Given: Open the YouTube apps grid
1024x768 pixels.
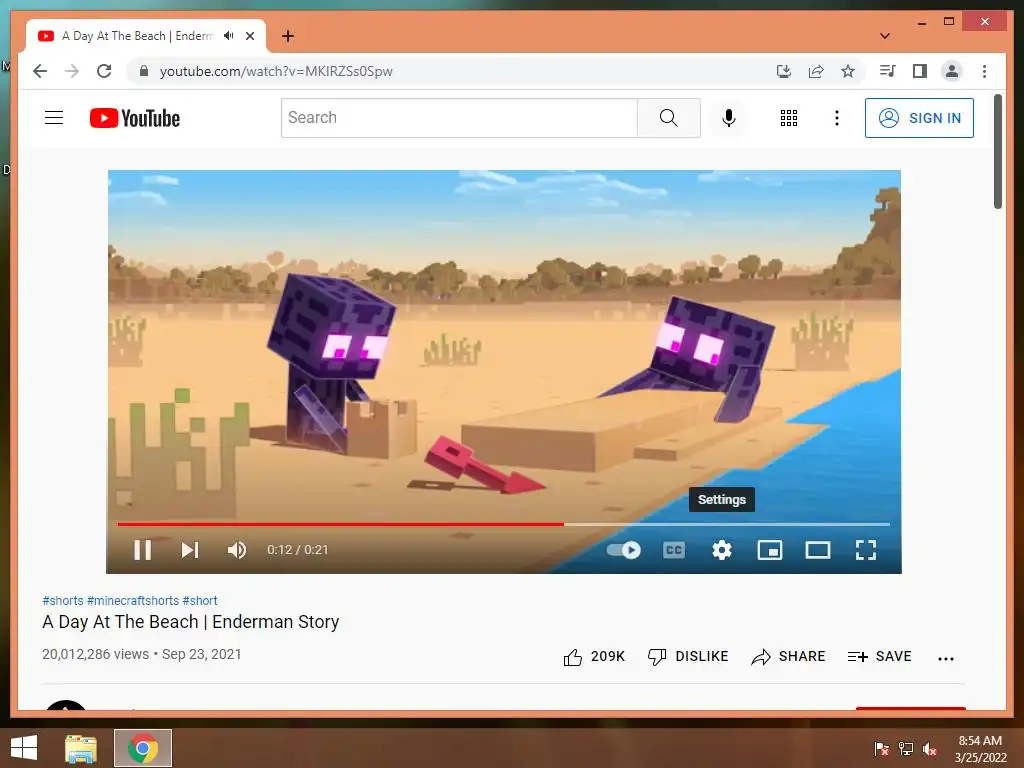Looking at the screenshot, I should [789, 118].
